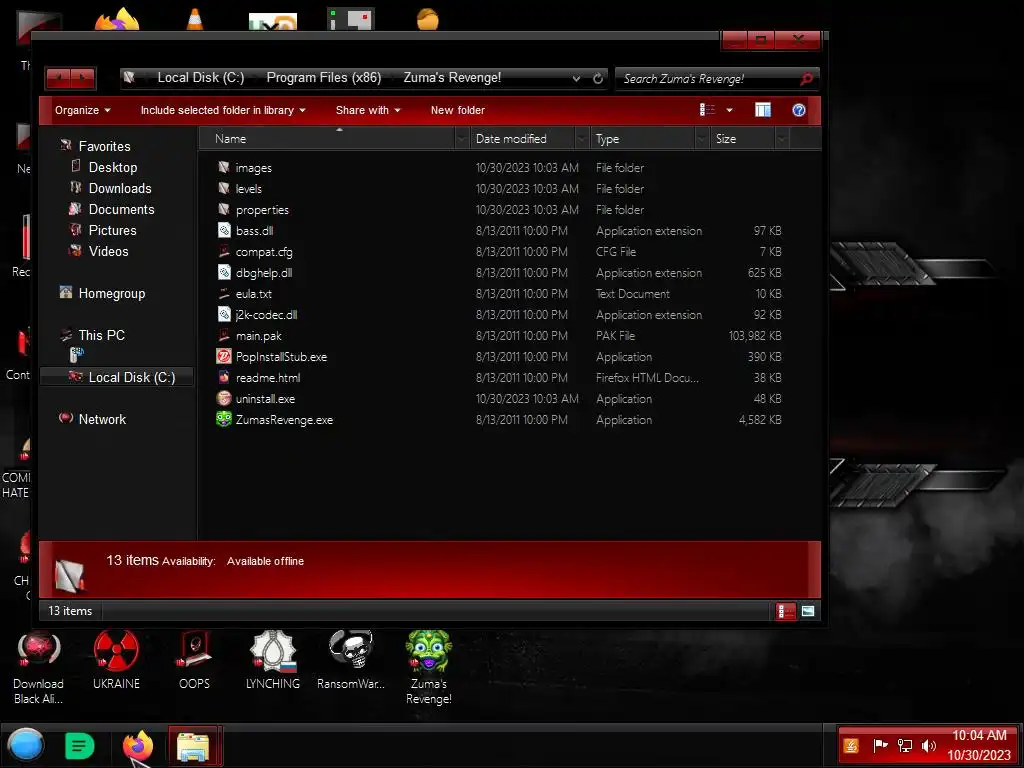Viewport: 1024px width, 768px height.
Task: Select Pictures in navigation pane
Action: (112, 230)
